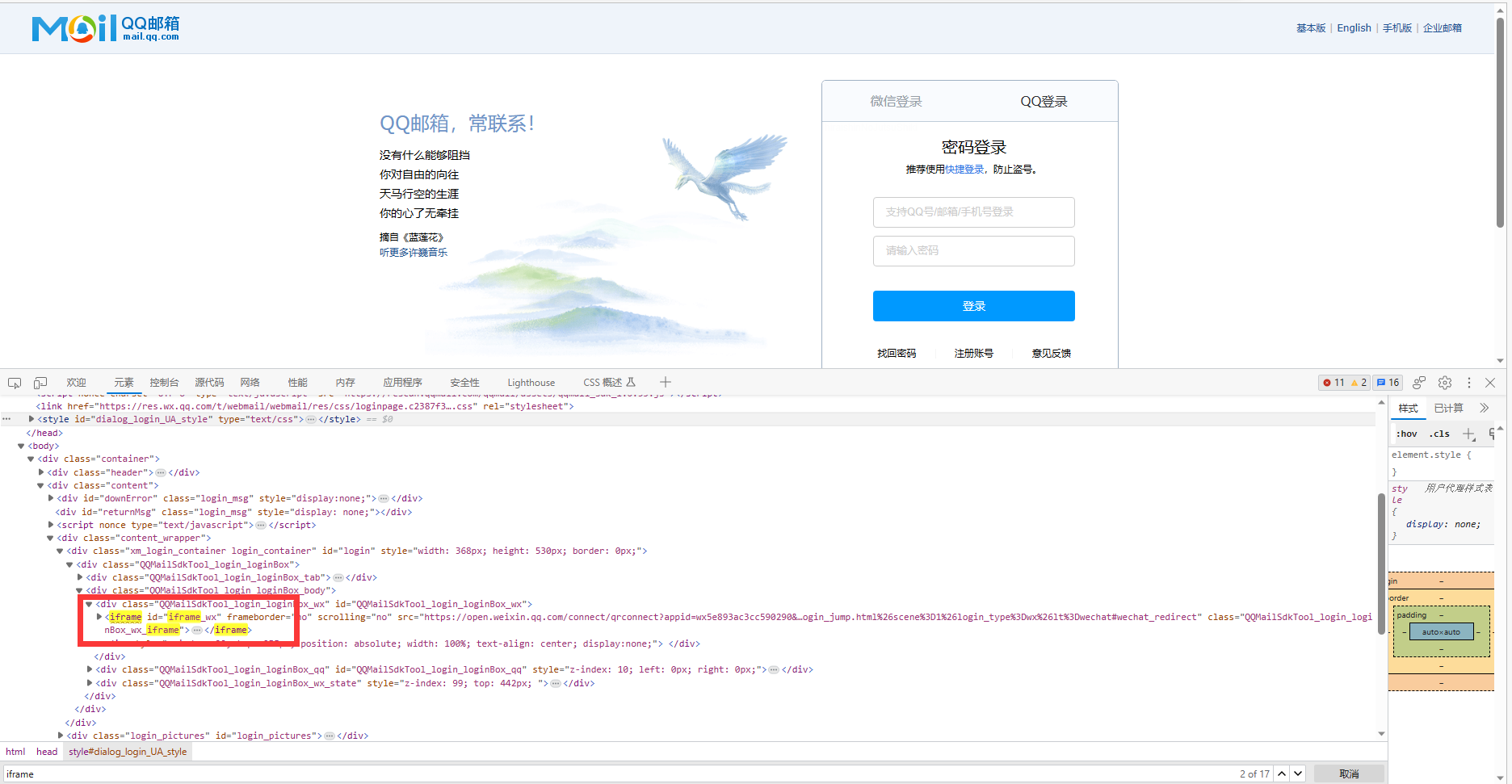
Task: Toggle the device emulation mode icon
Action: [40, 382]
